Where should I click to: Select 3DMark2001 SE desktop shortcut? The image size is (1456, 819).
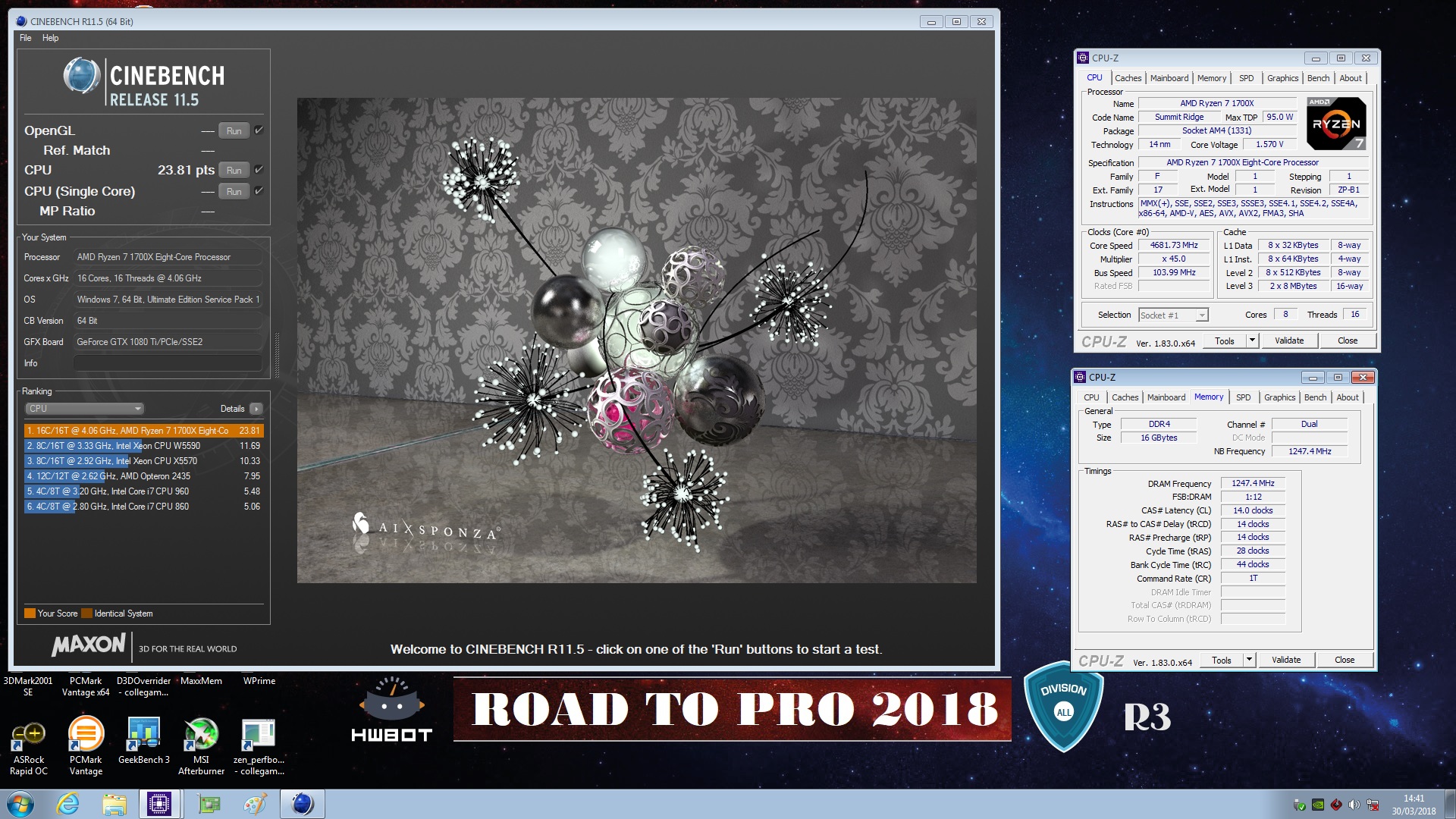(28, 686)
